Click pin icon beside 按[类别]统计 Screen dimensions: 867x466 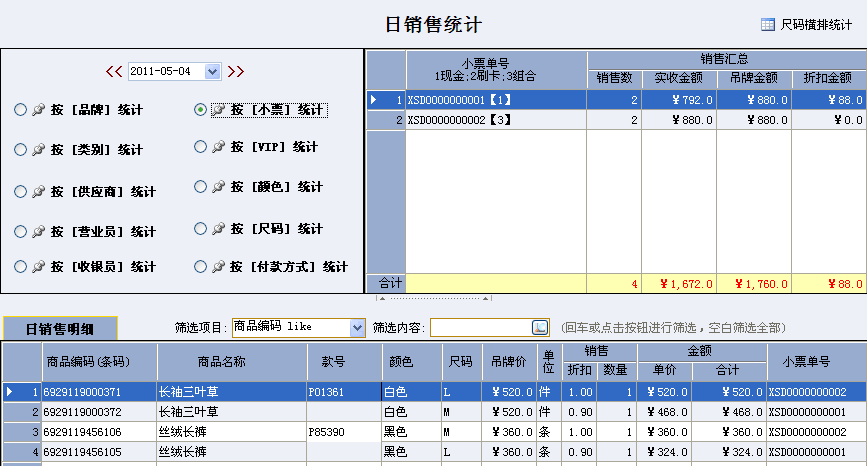coord(38,149)
